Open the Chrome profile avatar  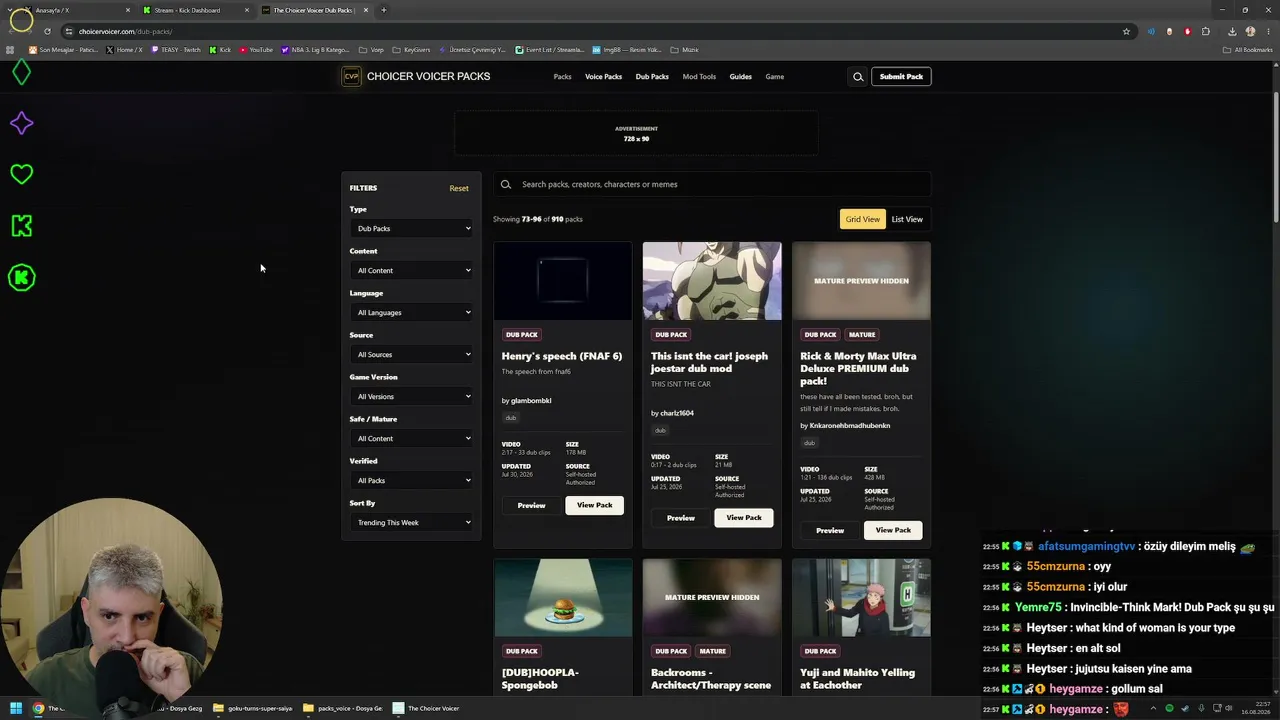(x=1250, y=31)
